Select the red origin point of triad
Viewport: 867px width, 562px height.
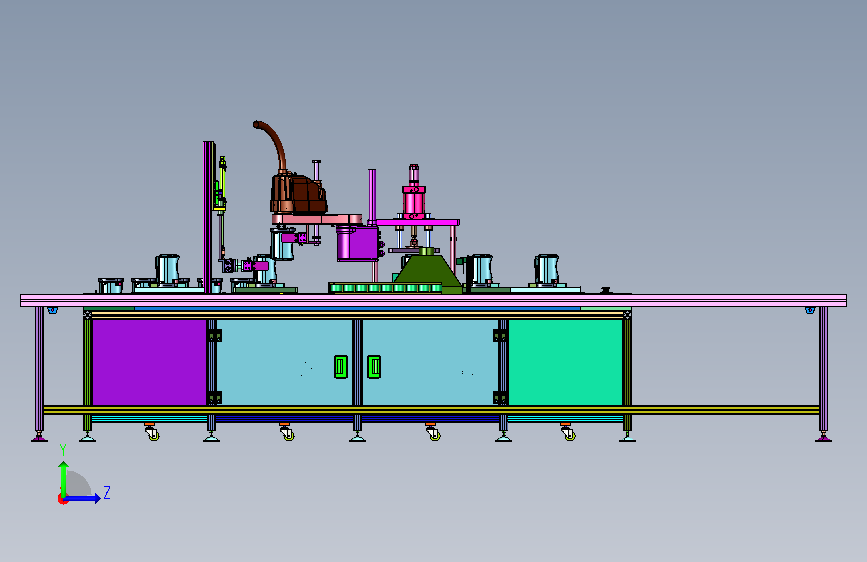coord(62,499)
